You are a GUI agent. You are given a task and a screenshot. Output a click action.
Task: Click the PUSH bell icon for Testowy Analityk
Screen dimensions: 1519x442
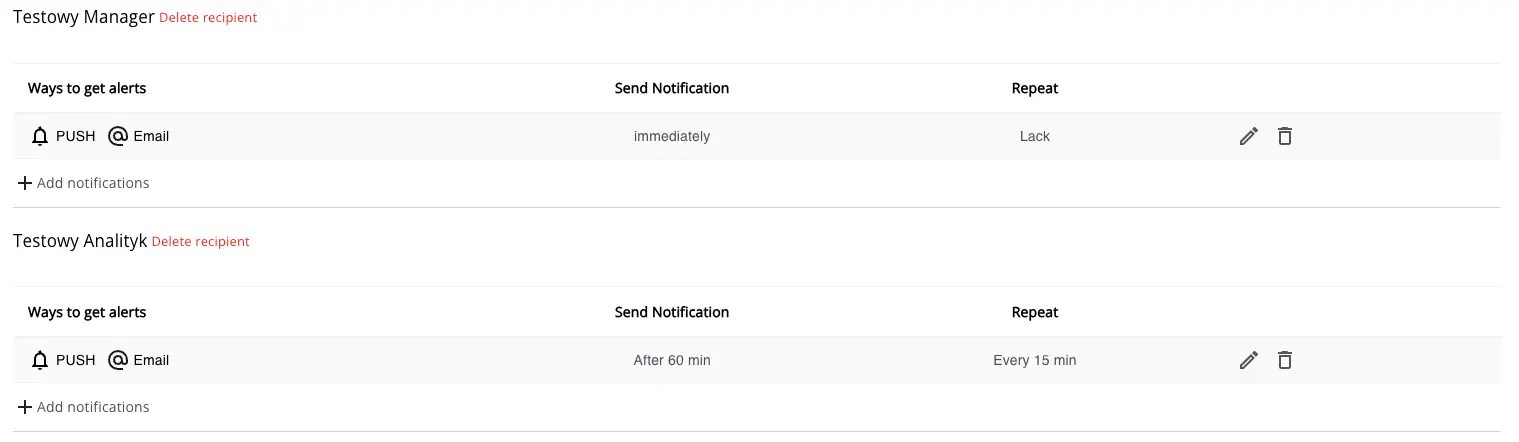point(40,360)
